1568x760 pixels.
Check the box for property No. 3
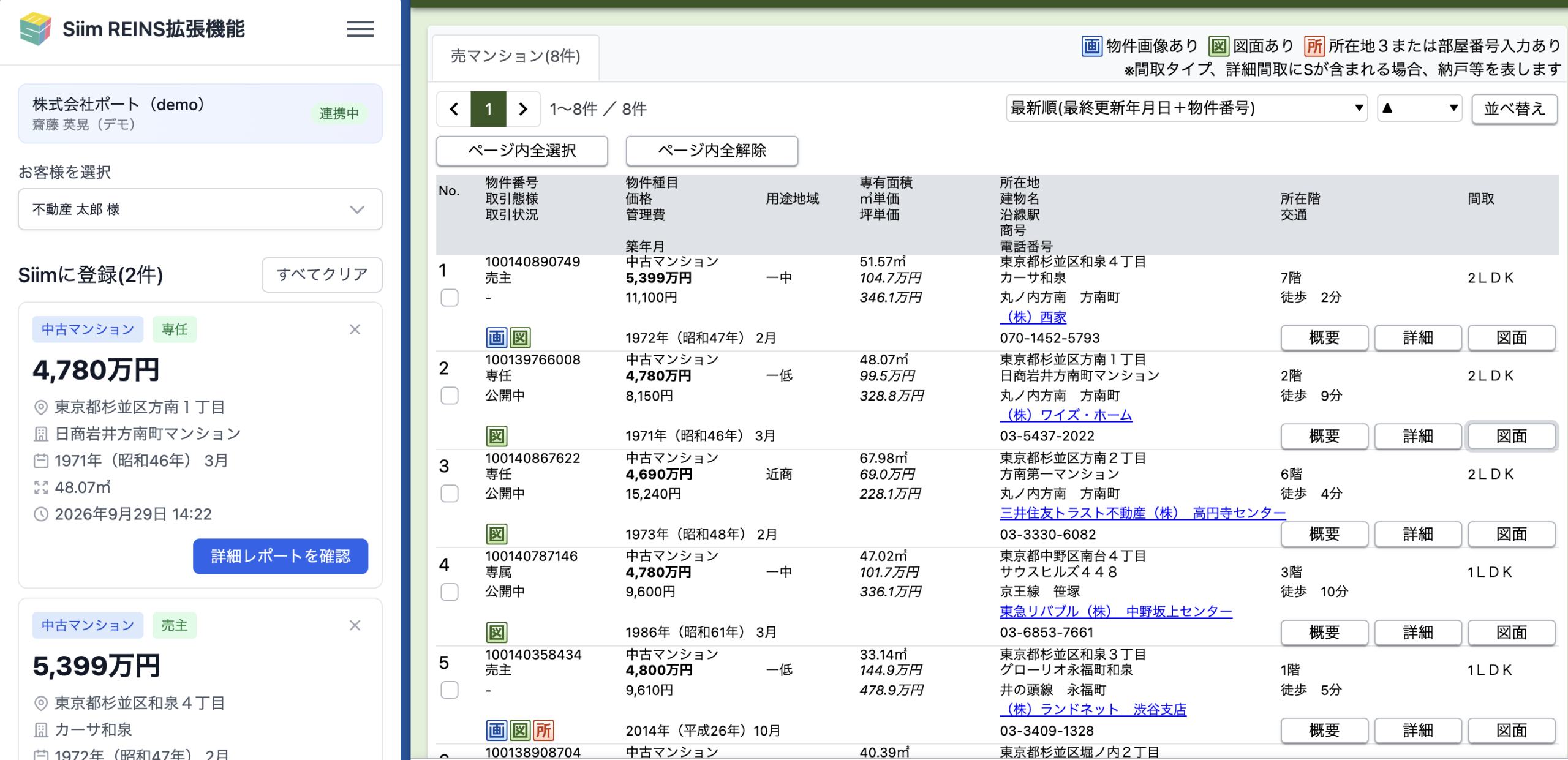tap(450, 494)
